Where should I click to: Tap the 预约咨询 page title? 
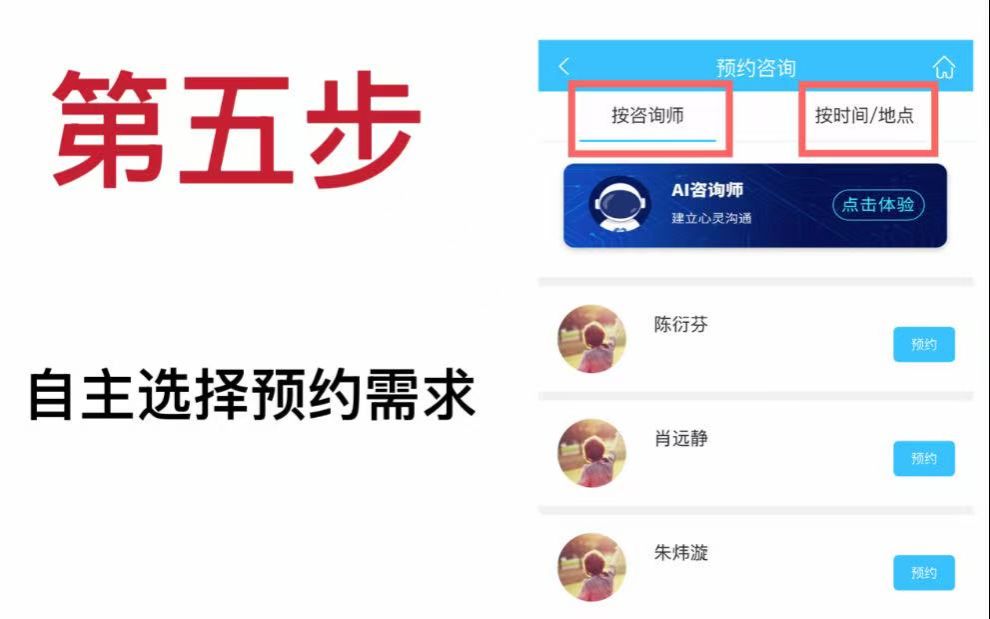756,68
